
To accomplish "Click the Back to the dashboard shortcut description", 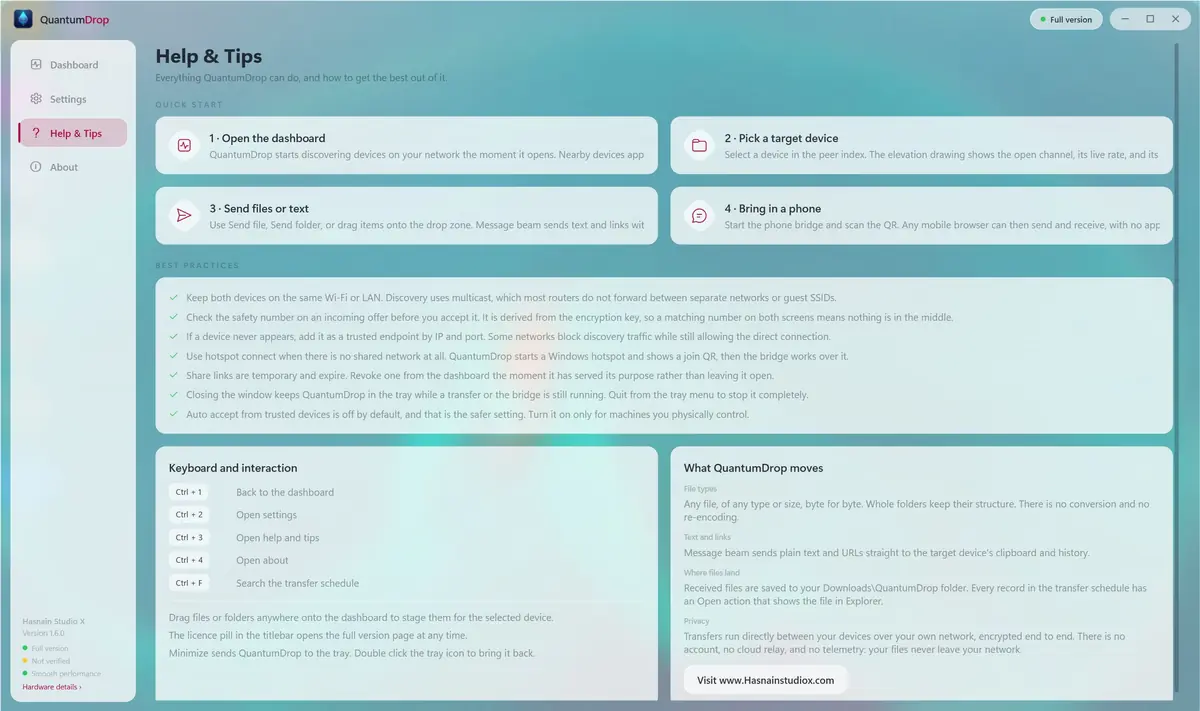I will (285, 492).
